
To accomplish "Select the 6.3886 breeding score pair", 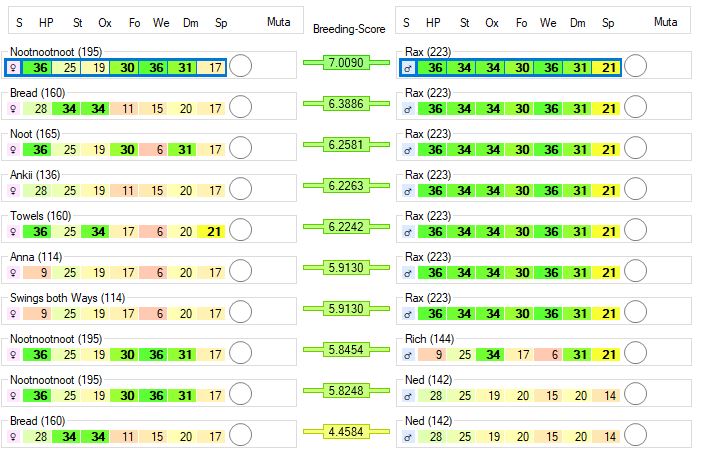I will (x=346, y=104).
